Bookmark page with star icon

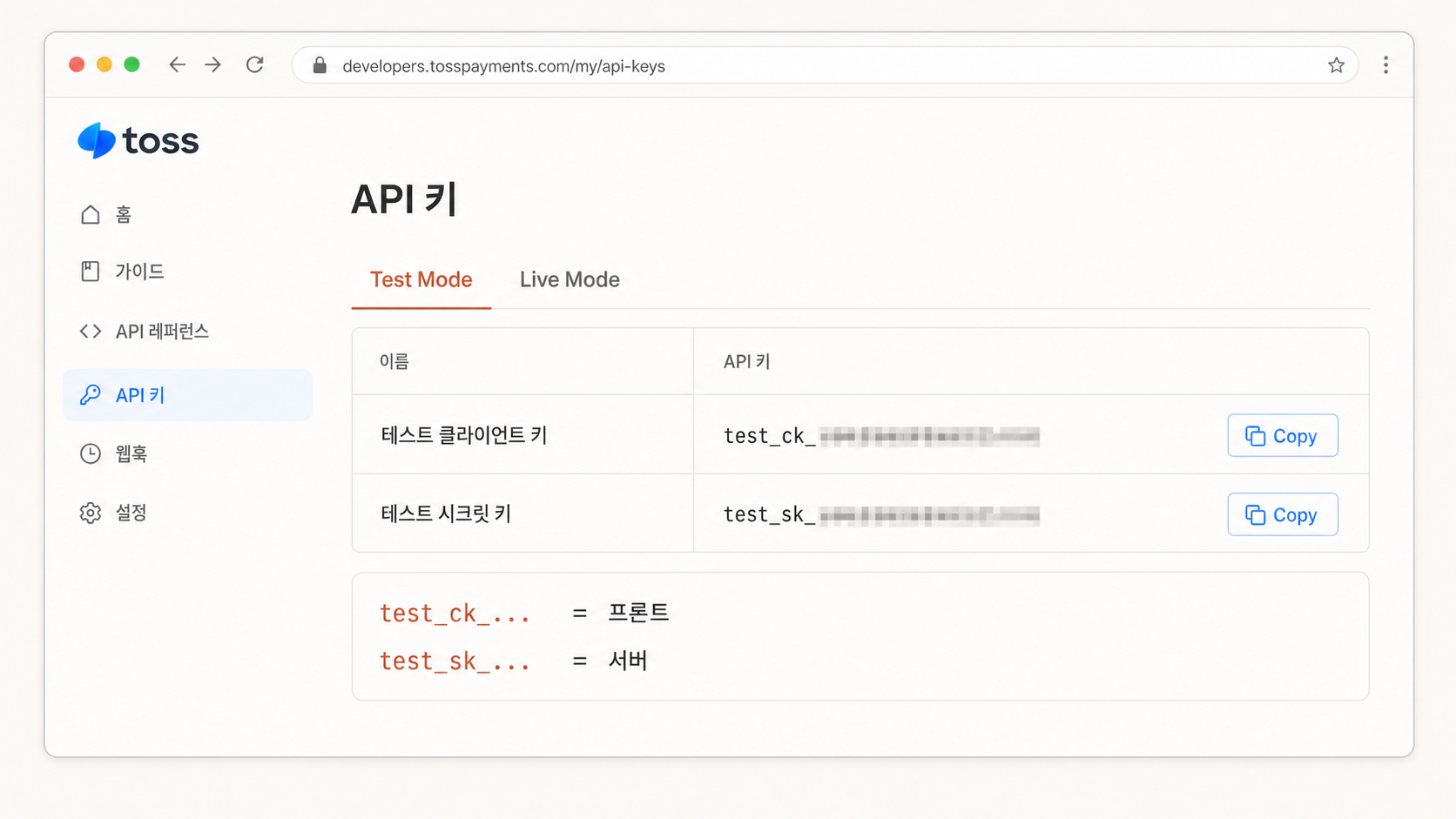[x=1336, y=65]
